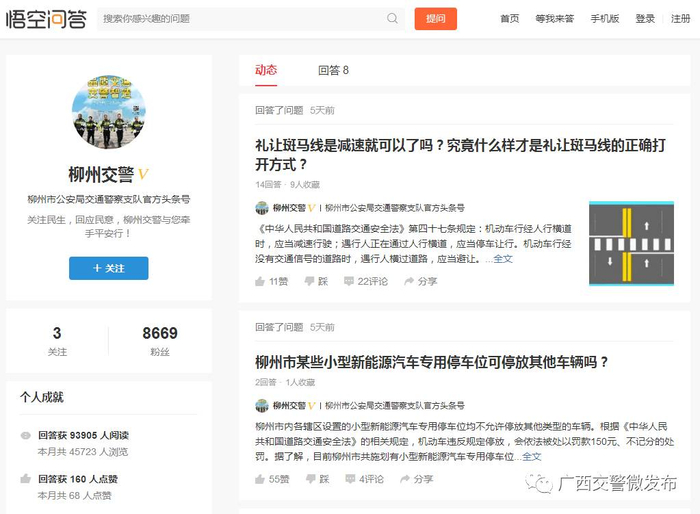This screenshot has width=700, height=514.
Task: Click 柳州交警 author name in zebra crossing answer
Action: (289, 208)
